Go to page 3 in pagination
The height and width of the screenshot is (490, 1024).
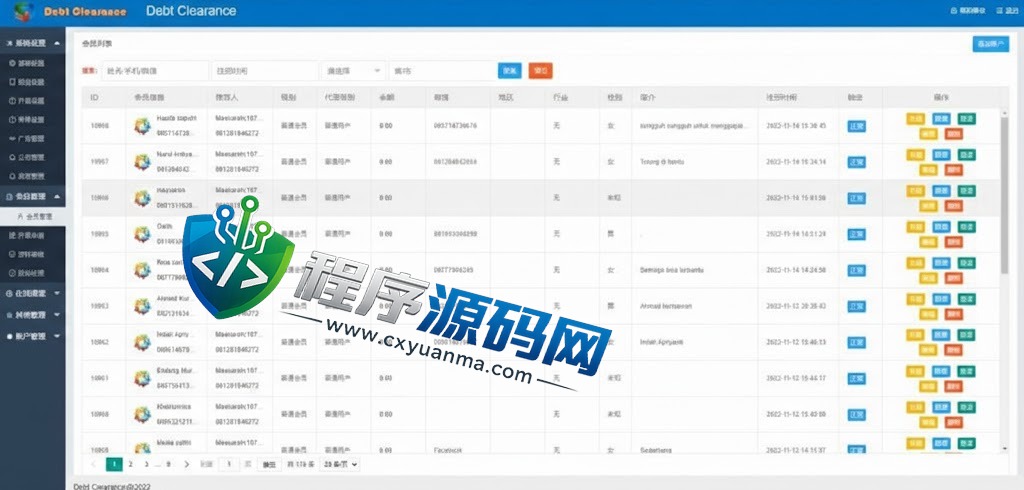point(146,464)
